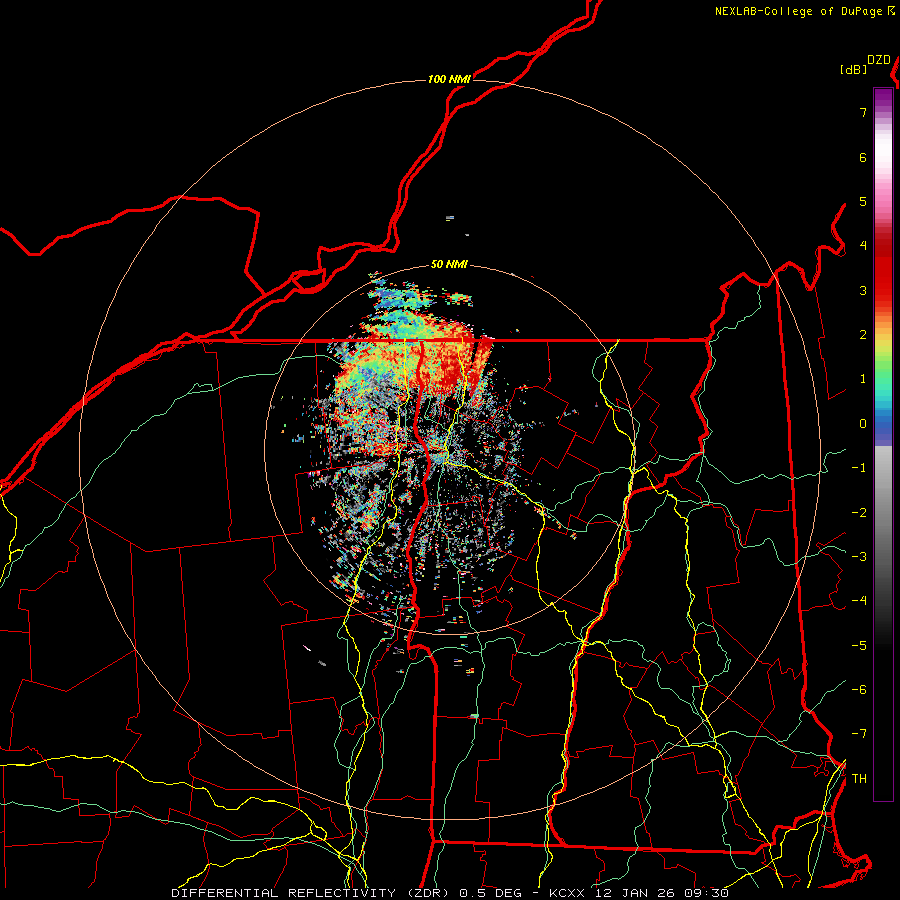Screen dimensions: 900x900
Task: Click the 1 value on color scale
Action: pyautogui.click(x=863, y=379)
